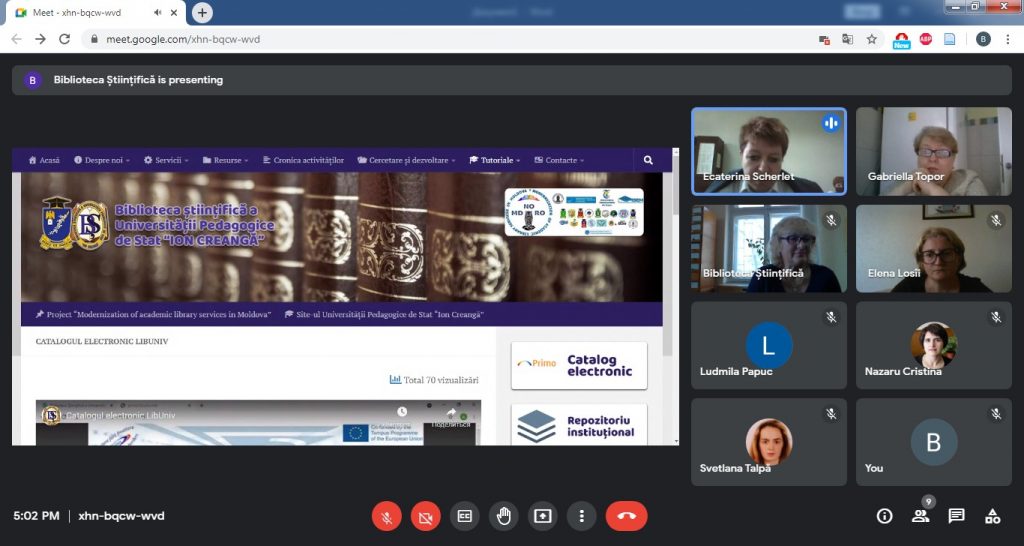1024x546 pixels.
Task: Open More options three-dot menu in Meet
Action: point(581,516)
